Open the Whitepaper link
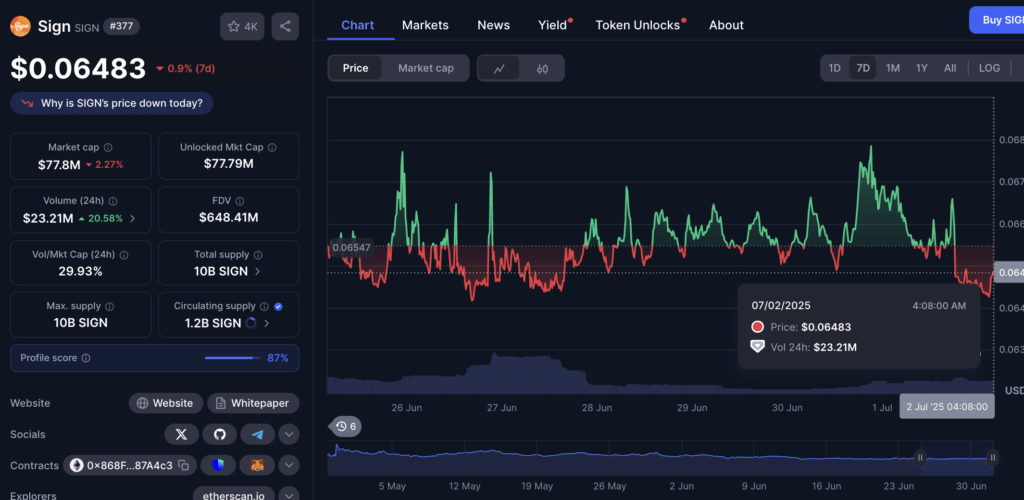 (253, 403)
